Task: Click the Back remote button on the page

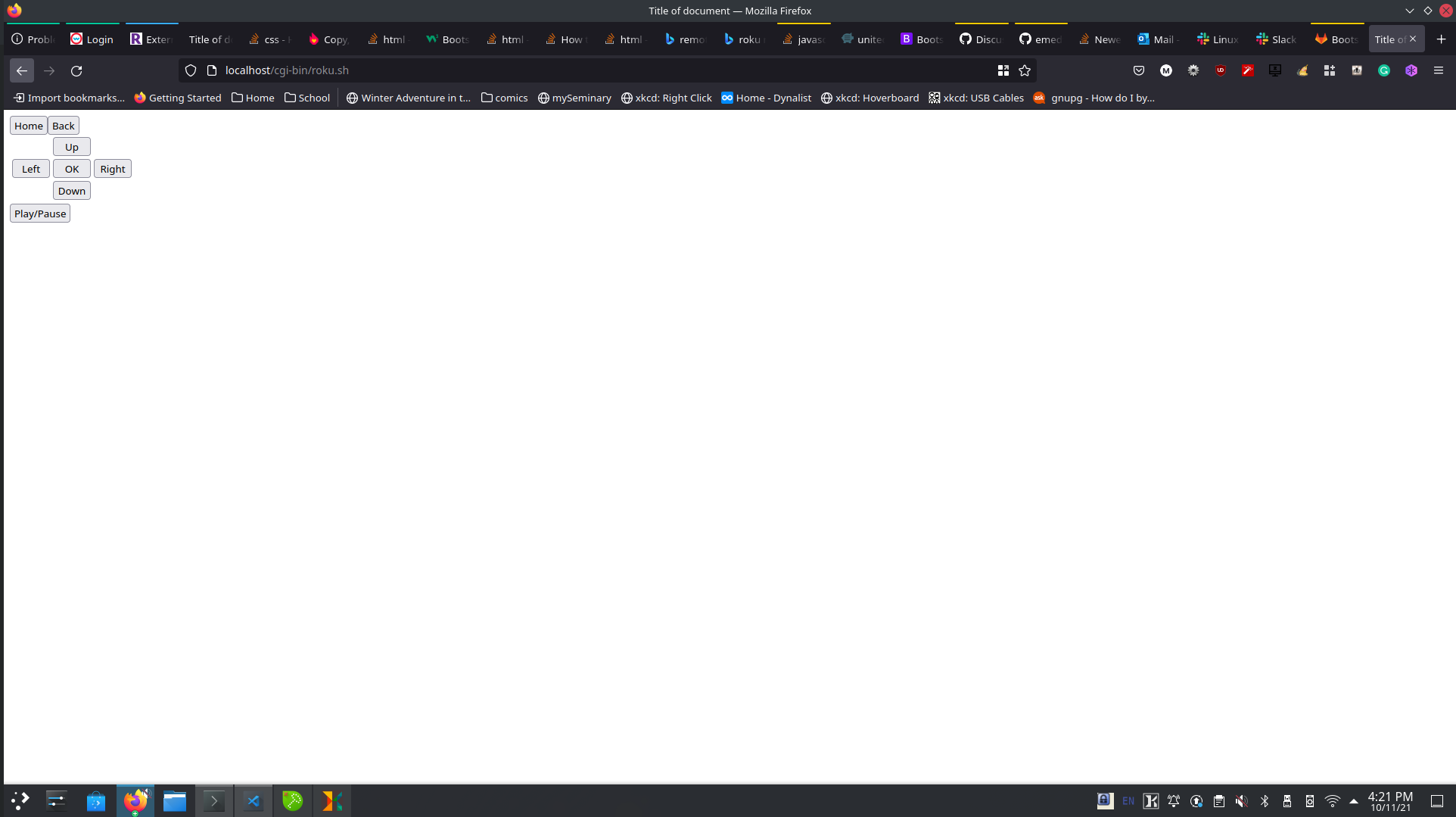Action: pos(64,126)
